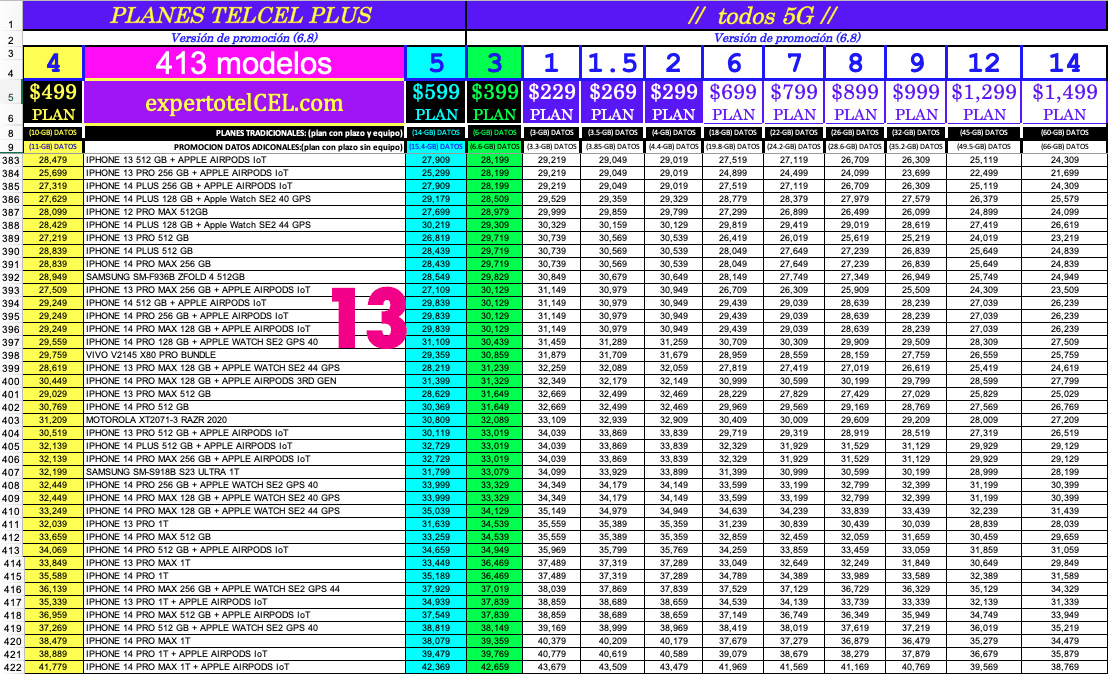Select the yellow plan number '4' cell
1108x674 pixels.
pos(53,64)
